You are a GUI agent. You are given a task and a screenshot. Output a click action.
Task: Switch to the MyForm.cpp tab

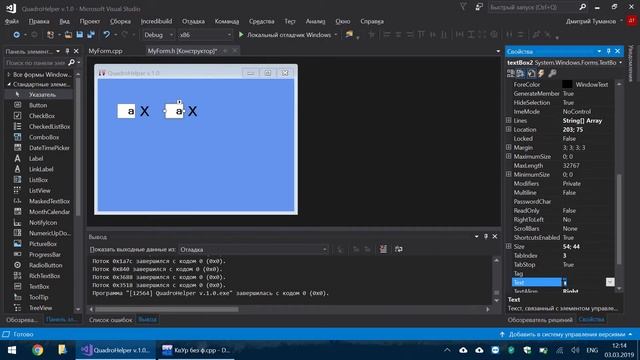(x=105, y=51)
